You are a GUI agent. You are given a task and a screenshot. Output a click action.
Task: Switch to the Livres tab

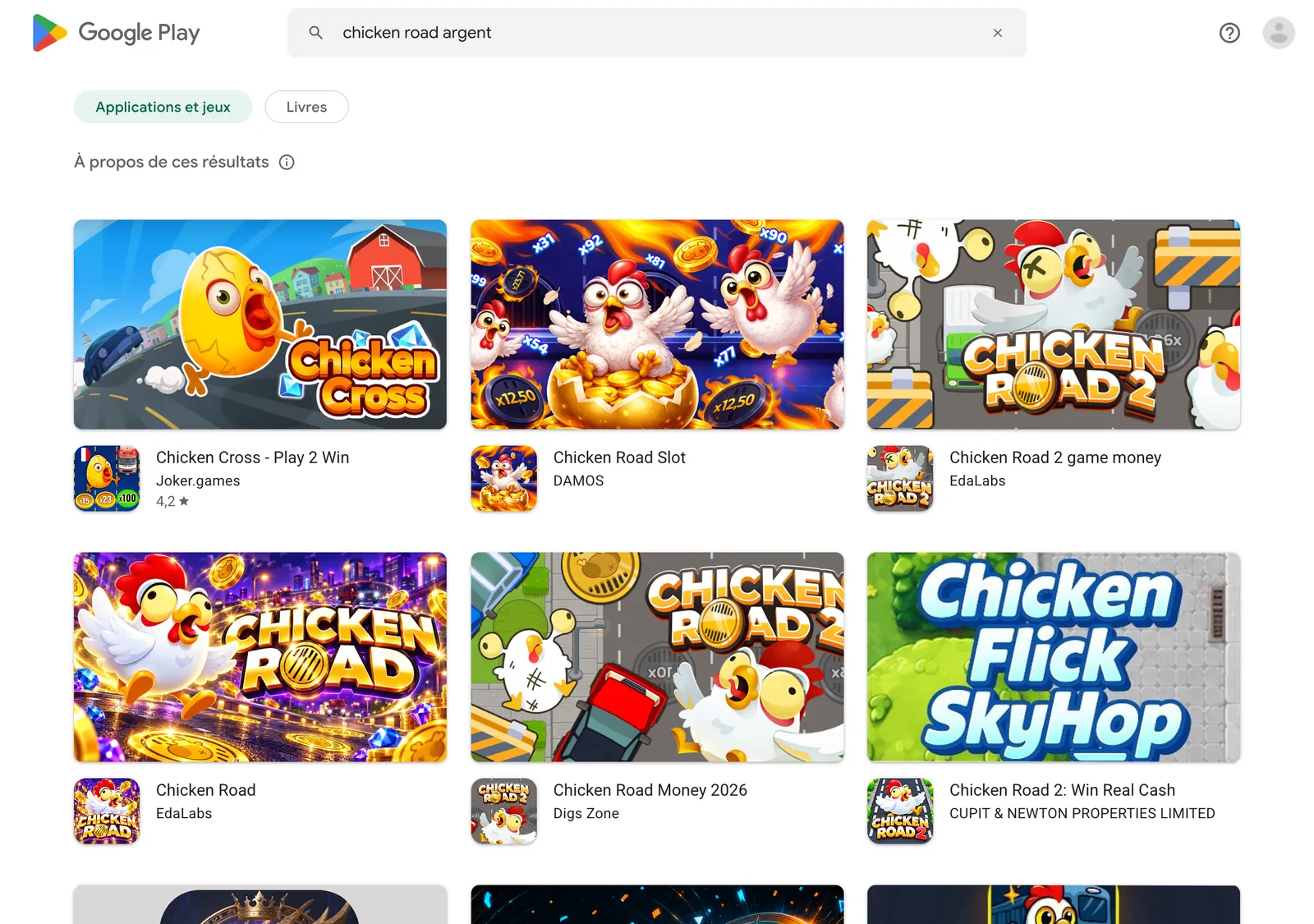pos(306,107)
